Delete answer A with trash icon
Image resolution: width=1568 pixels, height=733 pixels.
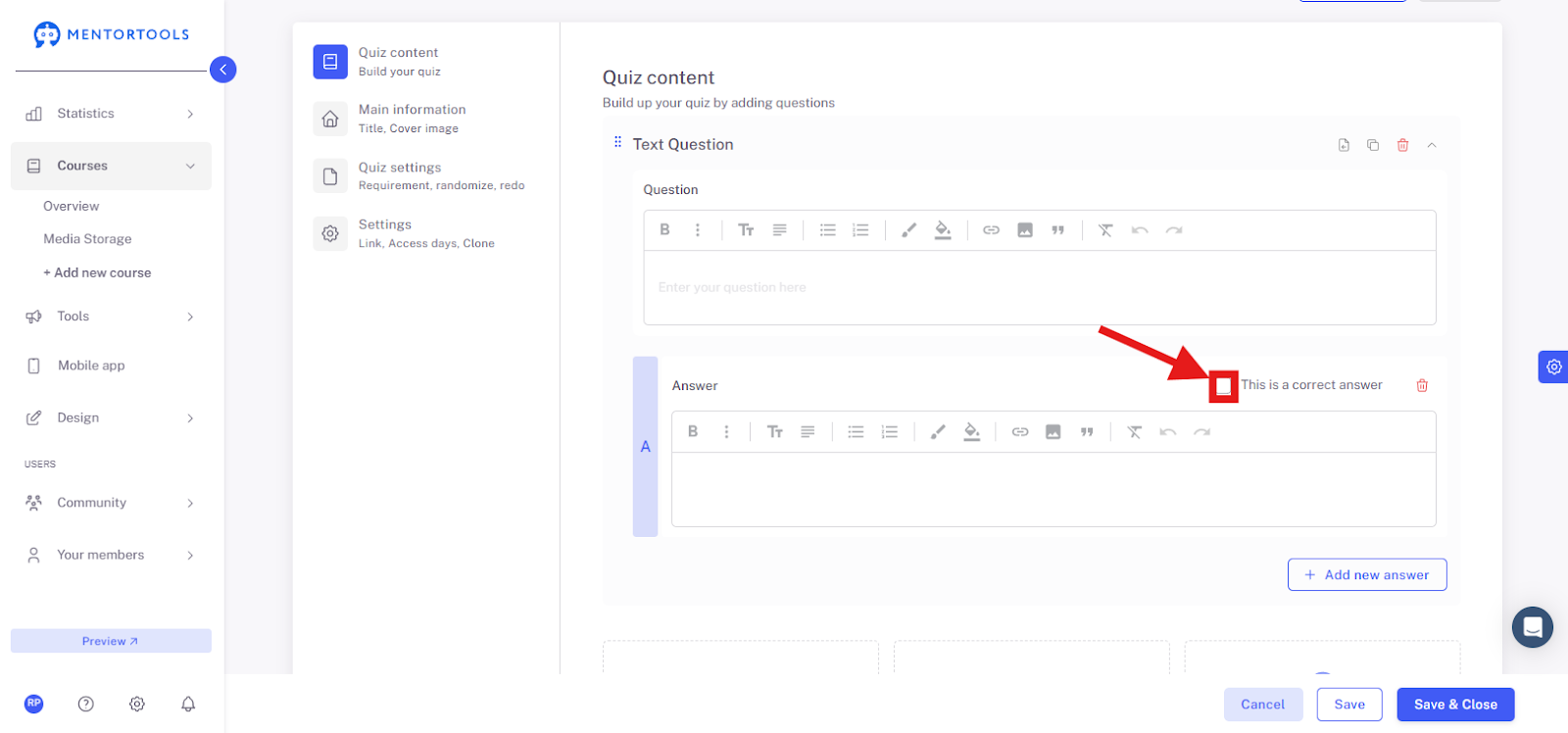(1422, 386)
